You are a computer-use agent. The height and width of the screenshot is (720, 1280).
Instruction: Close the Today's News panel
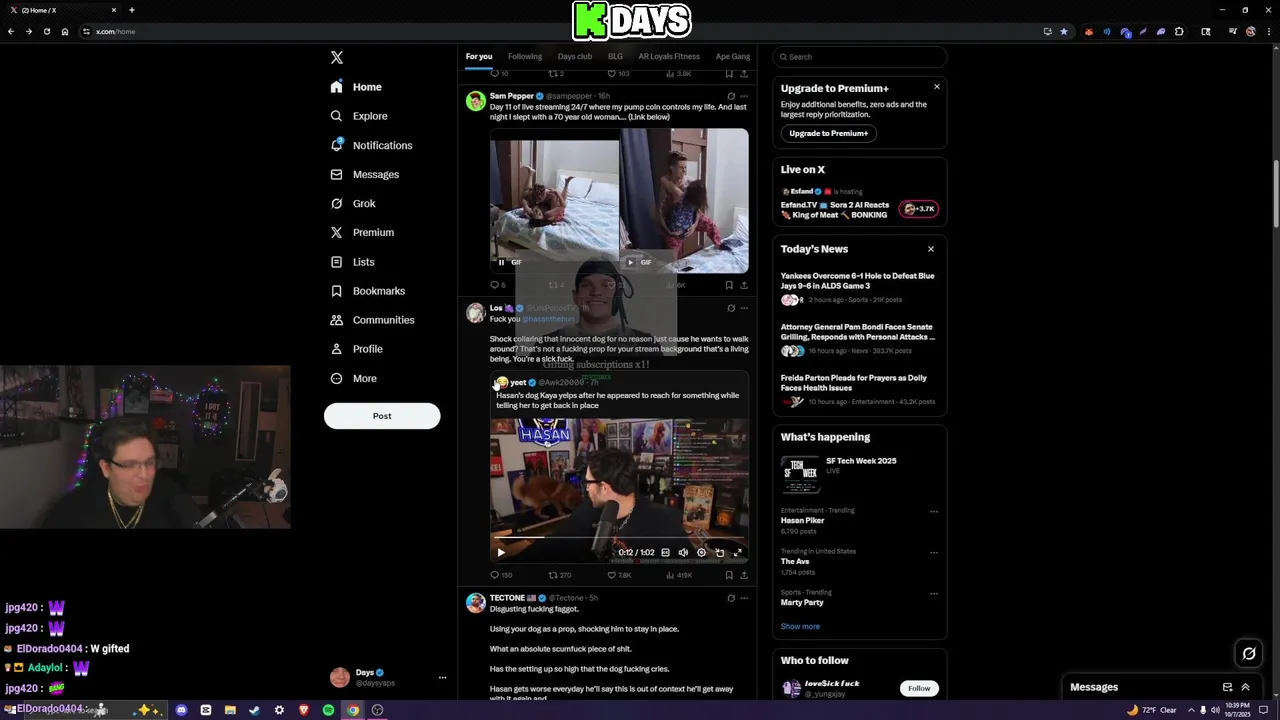click(931, 249)
